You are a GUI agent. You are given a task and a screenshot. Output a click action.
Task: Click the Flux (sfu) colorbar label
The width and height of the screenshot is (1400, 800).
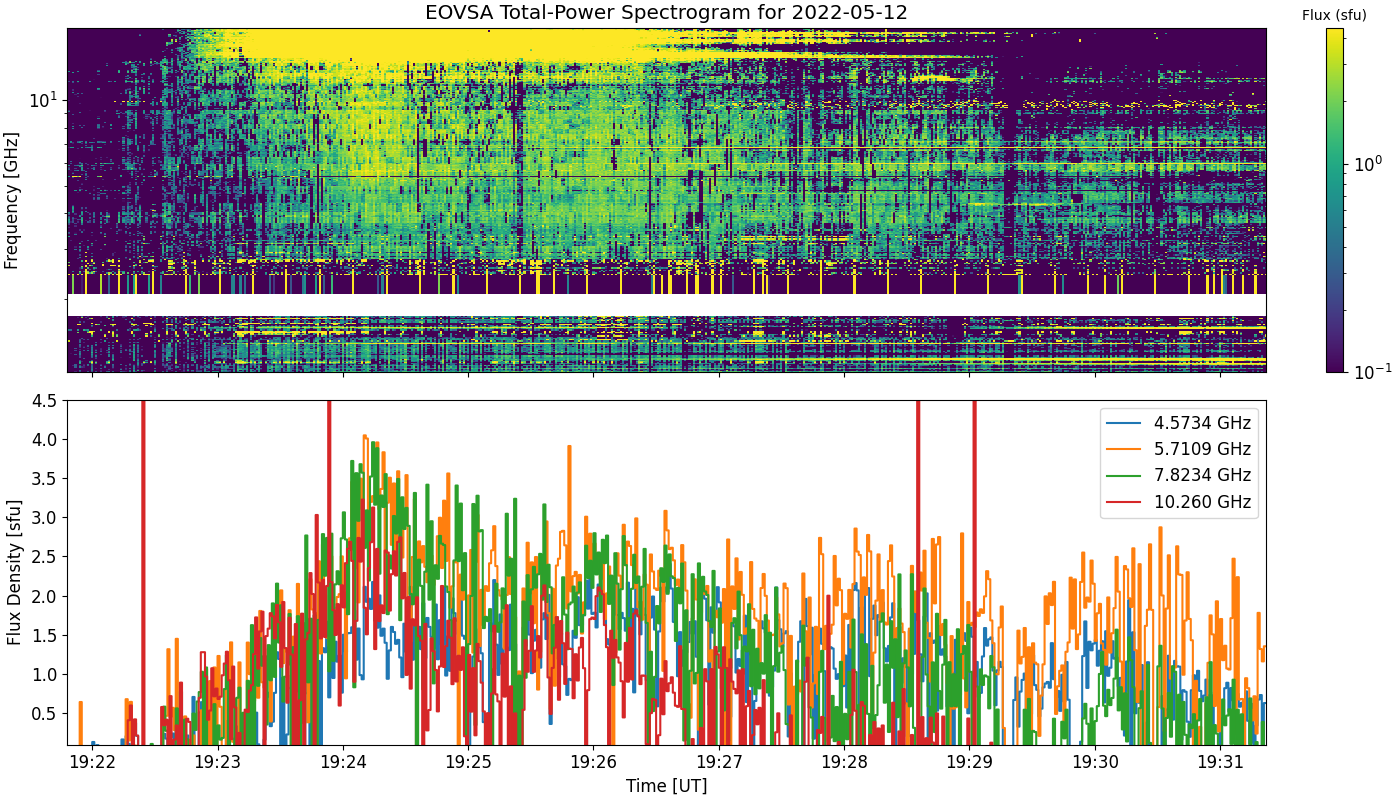tap(1334, 15)
